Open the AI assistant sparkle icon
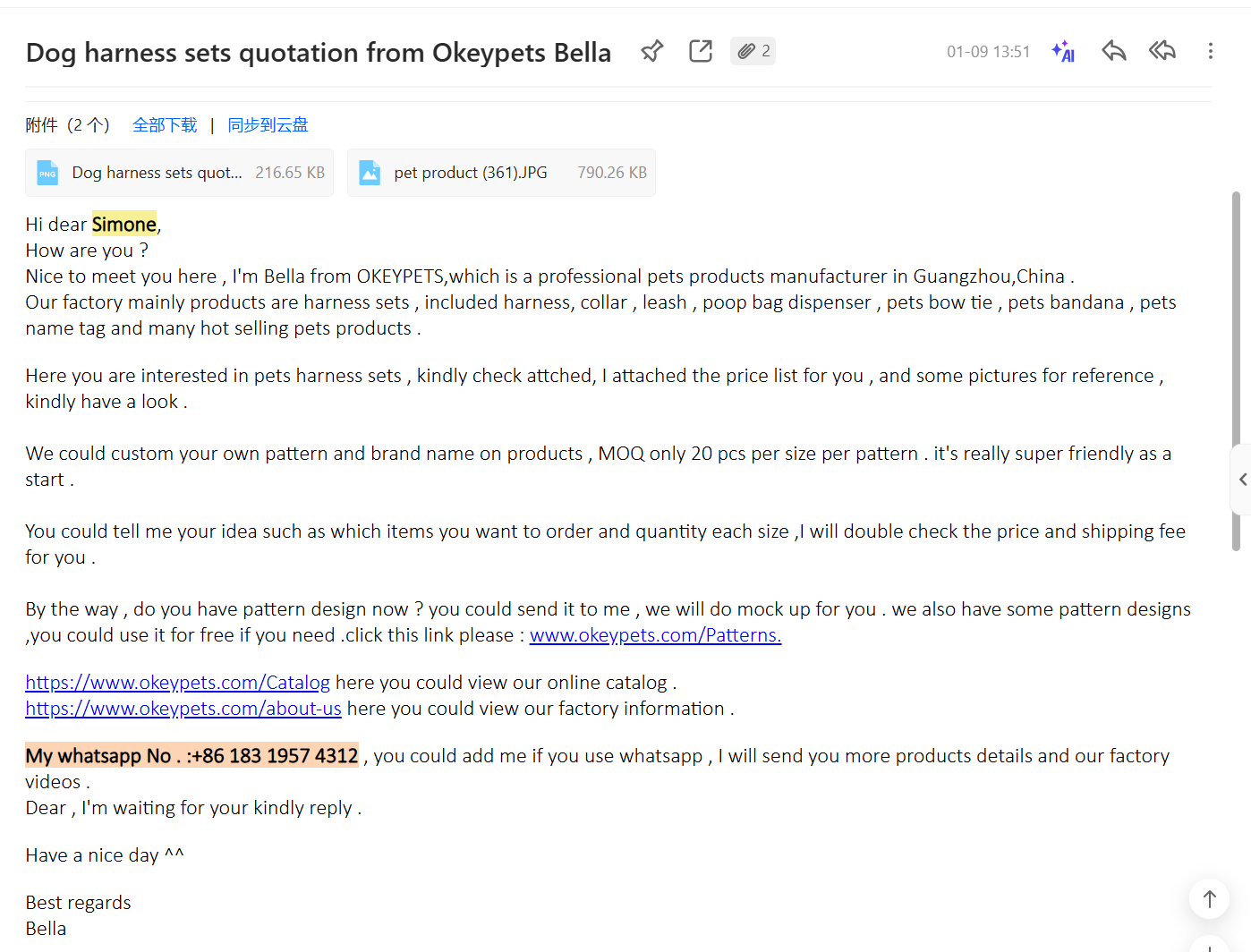Viewport: 1251px width, 952px height. coord(1063,52)
